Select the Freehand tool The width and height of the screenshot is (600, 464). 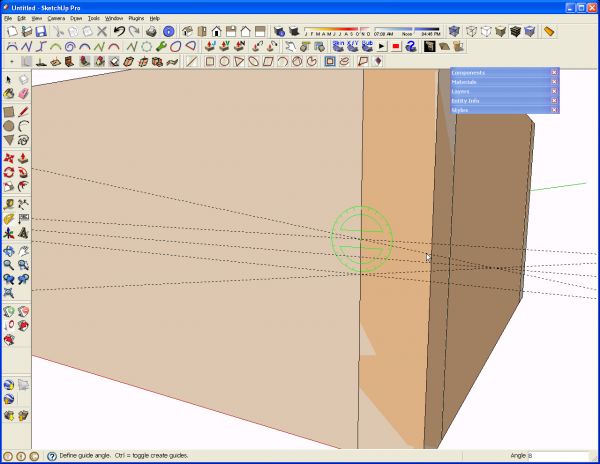23,140
